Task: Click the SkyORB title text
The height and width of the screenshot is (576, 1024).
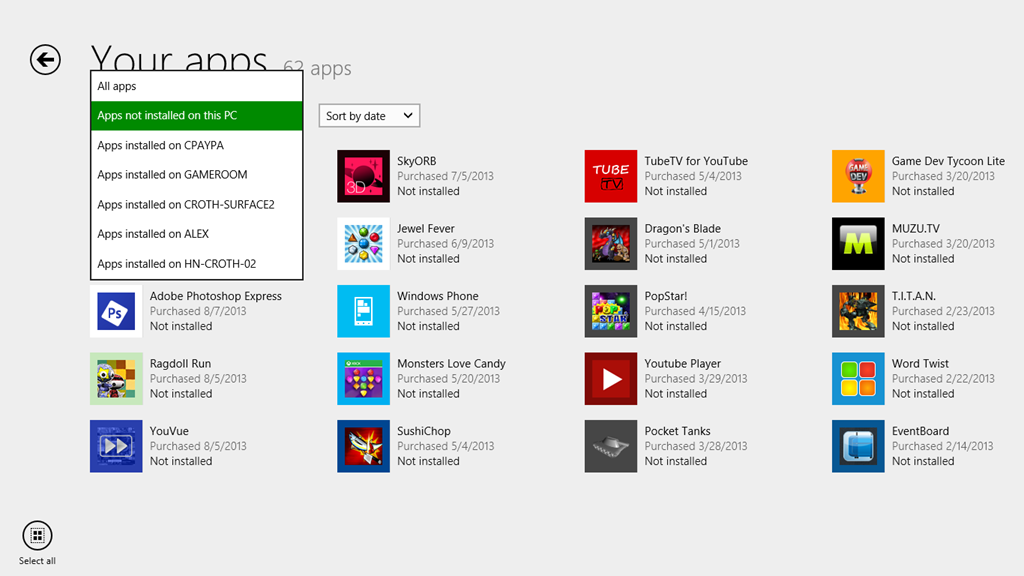Action: [x=417, y=161]
